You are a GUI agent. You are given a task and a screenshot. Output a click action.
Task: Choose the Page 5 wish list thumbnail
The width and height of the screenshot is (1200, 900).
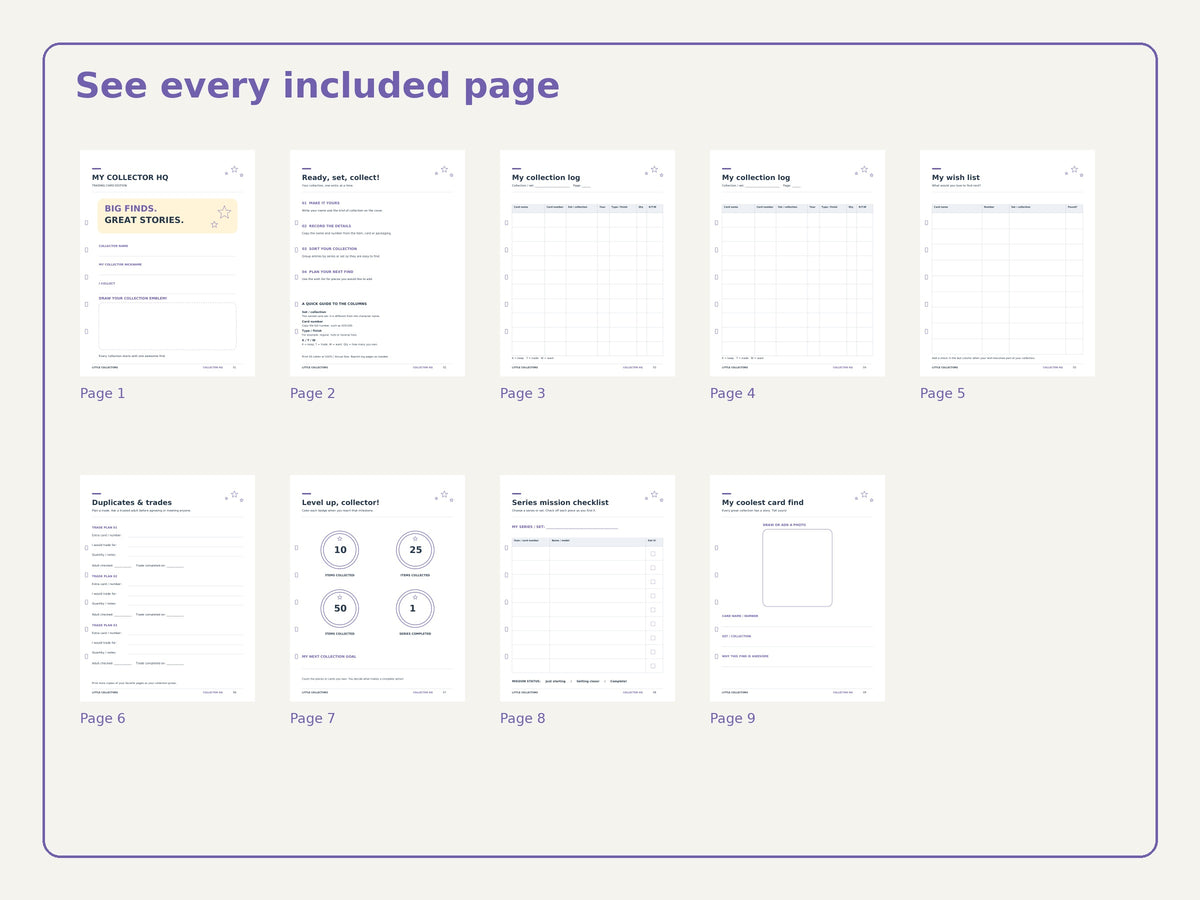click(x=1007, y=263)
